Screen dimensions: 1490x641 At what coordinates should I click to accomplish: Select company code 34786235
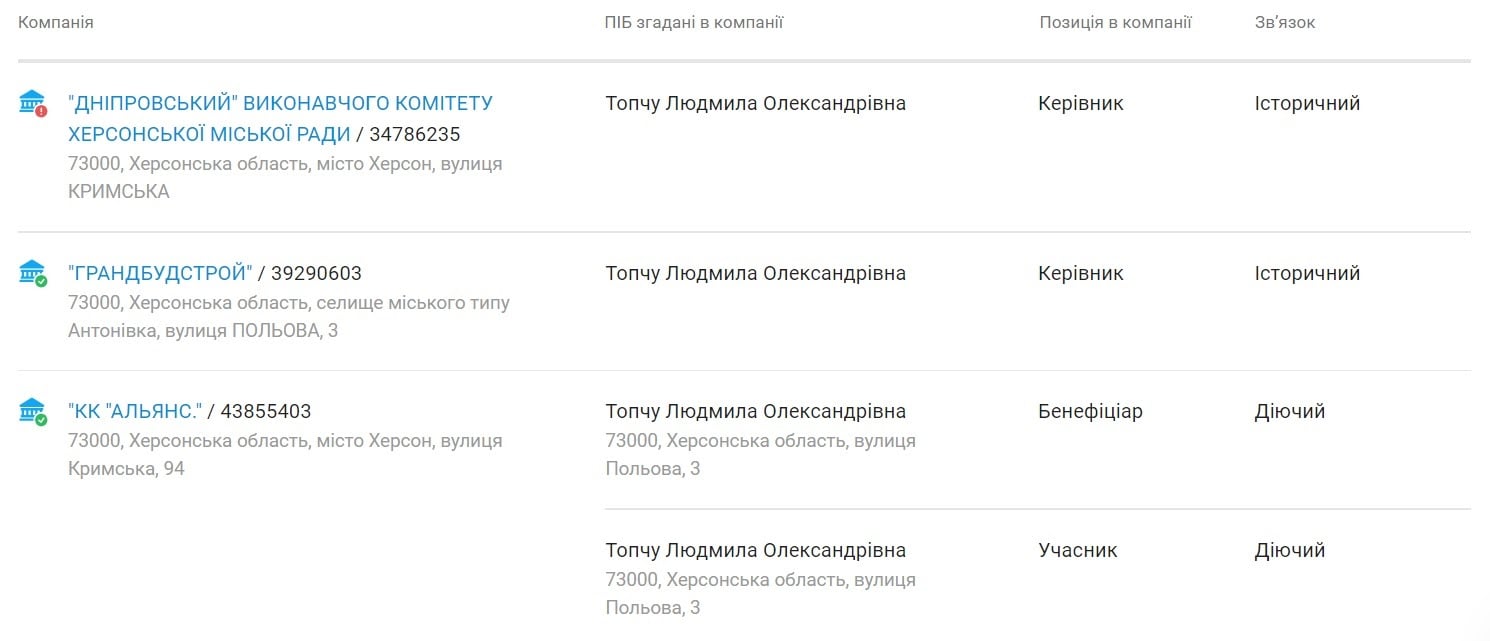click(415, 134)
